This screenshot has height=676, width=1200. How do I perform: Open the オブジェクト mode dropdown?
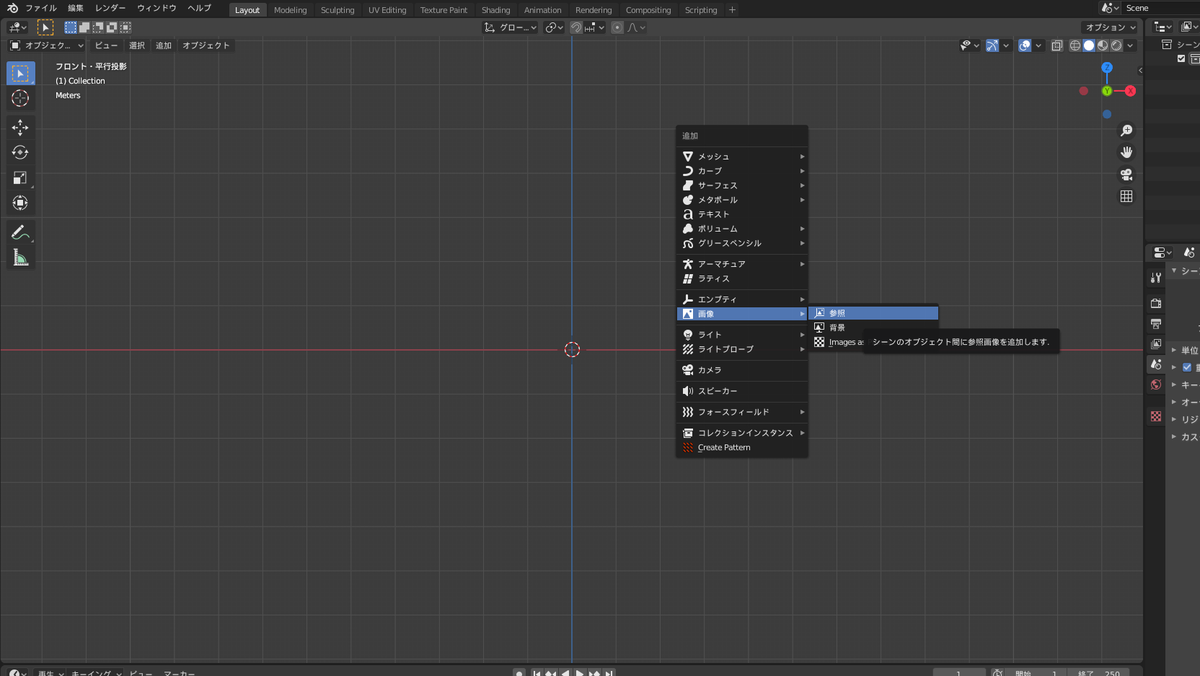47,45
